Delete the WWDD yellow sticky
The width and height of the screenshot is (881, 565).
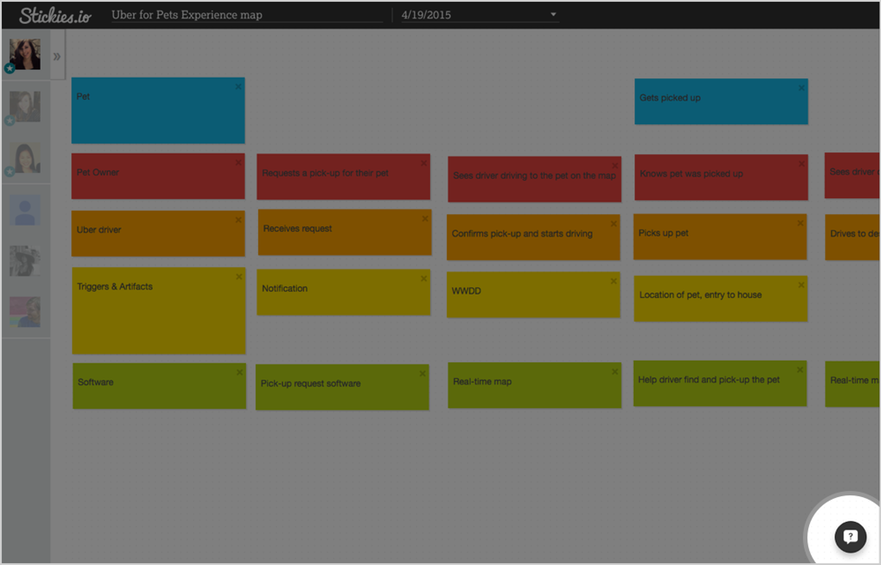point(614,282)
